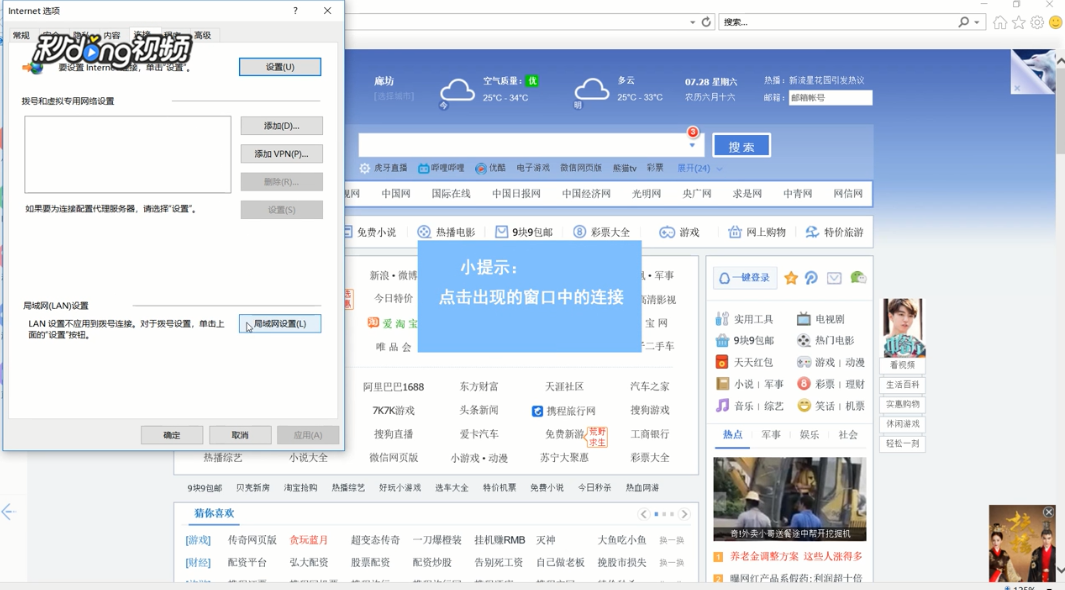The height and width of the screenshot is (590, 1065).
Task: Go to previous page in 猜你喜欢
Action: coord(643,514)
